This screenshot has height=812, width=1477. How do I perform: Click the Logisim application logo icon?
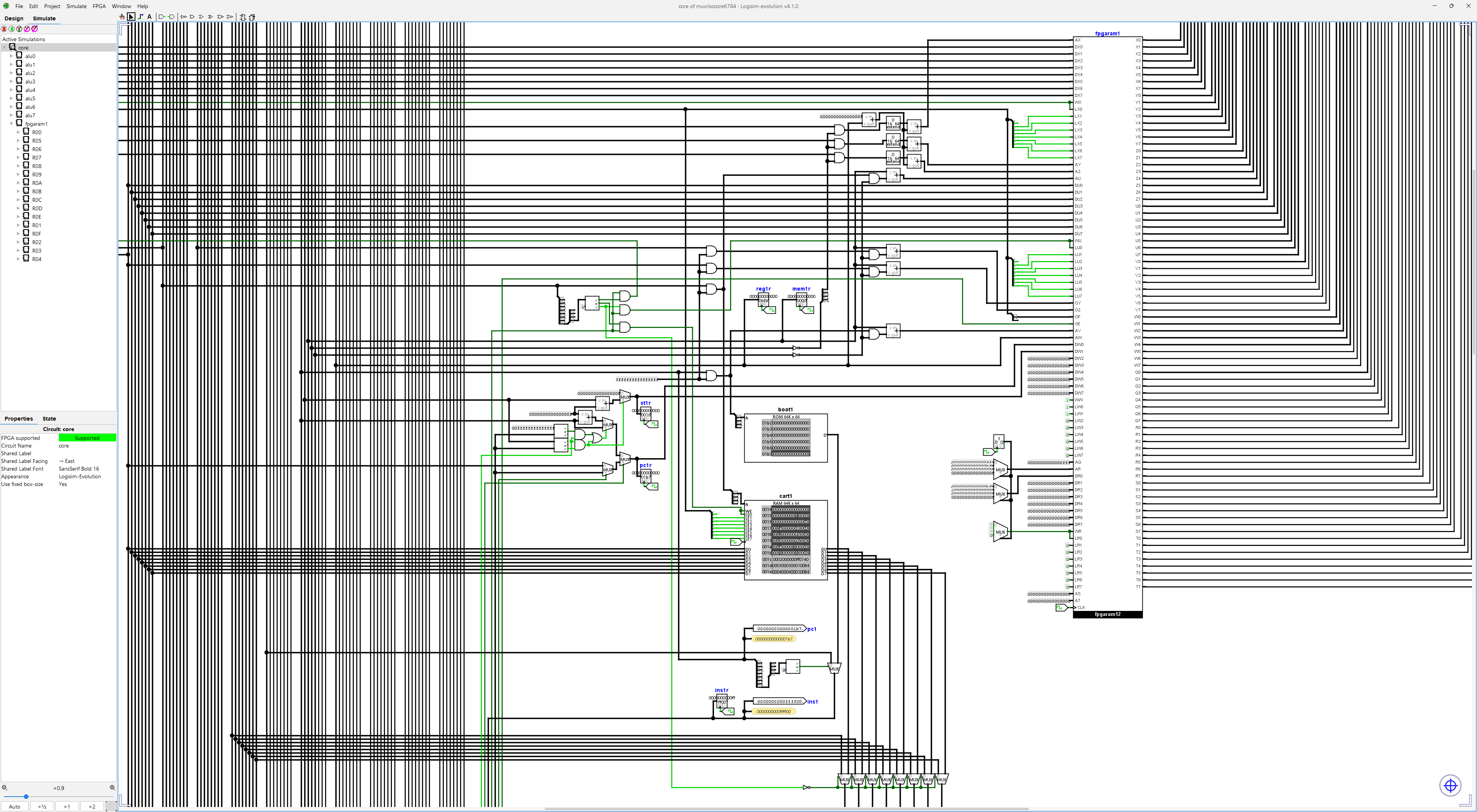[6, 6]
